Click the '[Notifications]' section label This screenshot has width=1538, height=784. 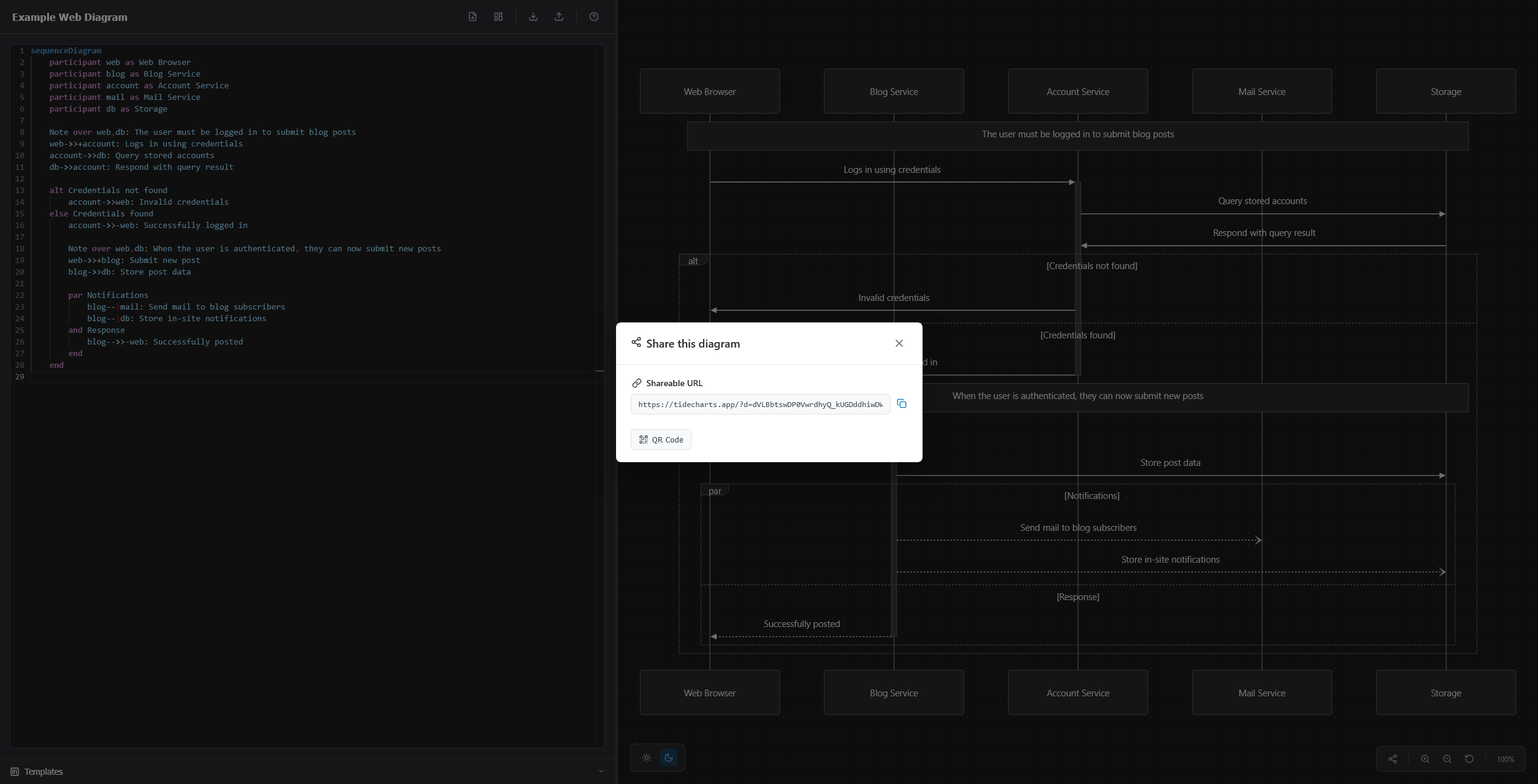click(1092, 496)
